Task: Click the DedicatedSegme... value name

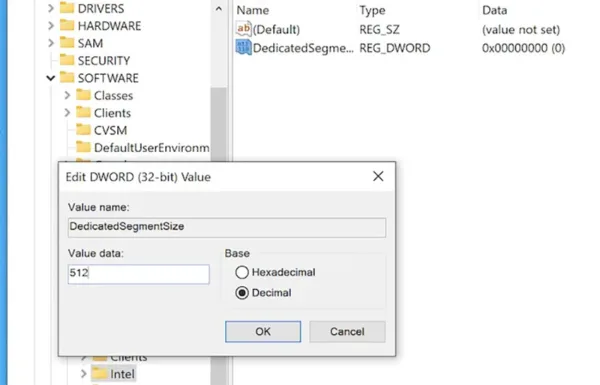Action: 303,48
